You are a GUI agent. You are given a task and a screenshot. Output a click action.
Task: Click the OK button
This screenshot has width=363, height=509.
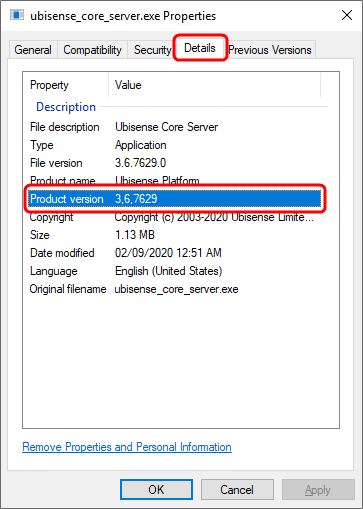click(156, 490)
